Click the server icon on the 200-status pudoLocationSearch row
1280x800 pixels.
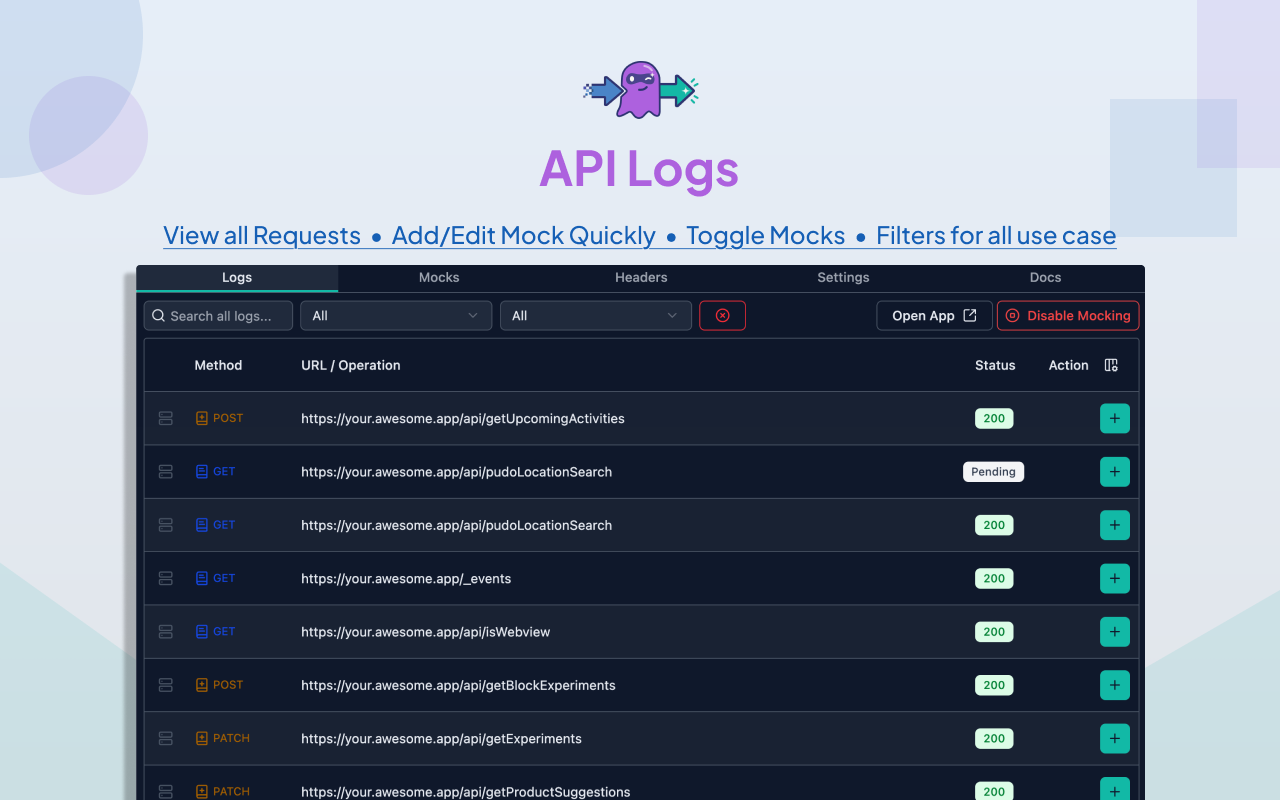[166, 525]
